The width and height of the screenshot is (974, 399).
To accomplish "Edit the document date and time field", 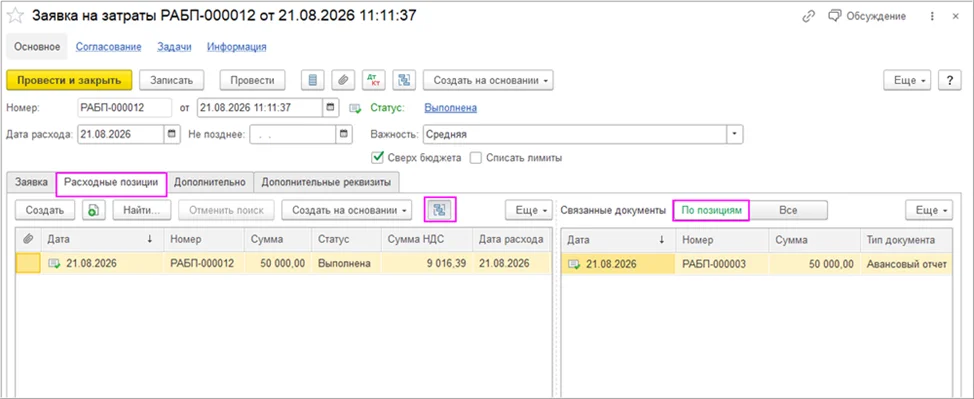I will (260, 108).
